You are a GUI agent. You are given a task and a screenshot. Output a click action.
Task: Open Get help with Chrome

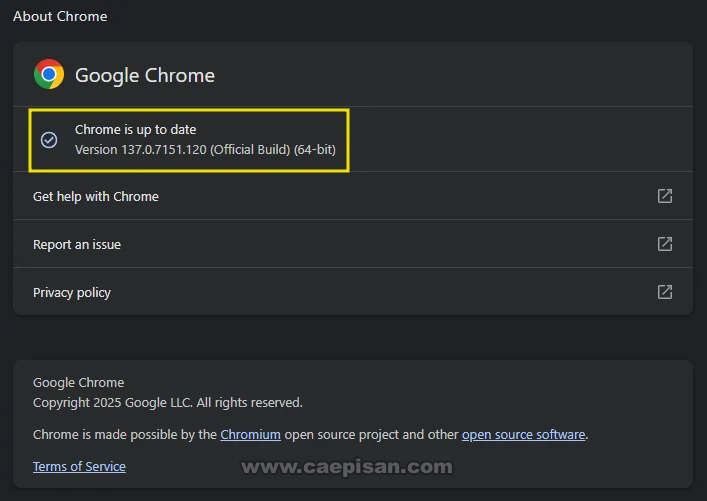pyautogui.click(x=353, y=196)
